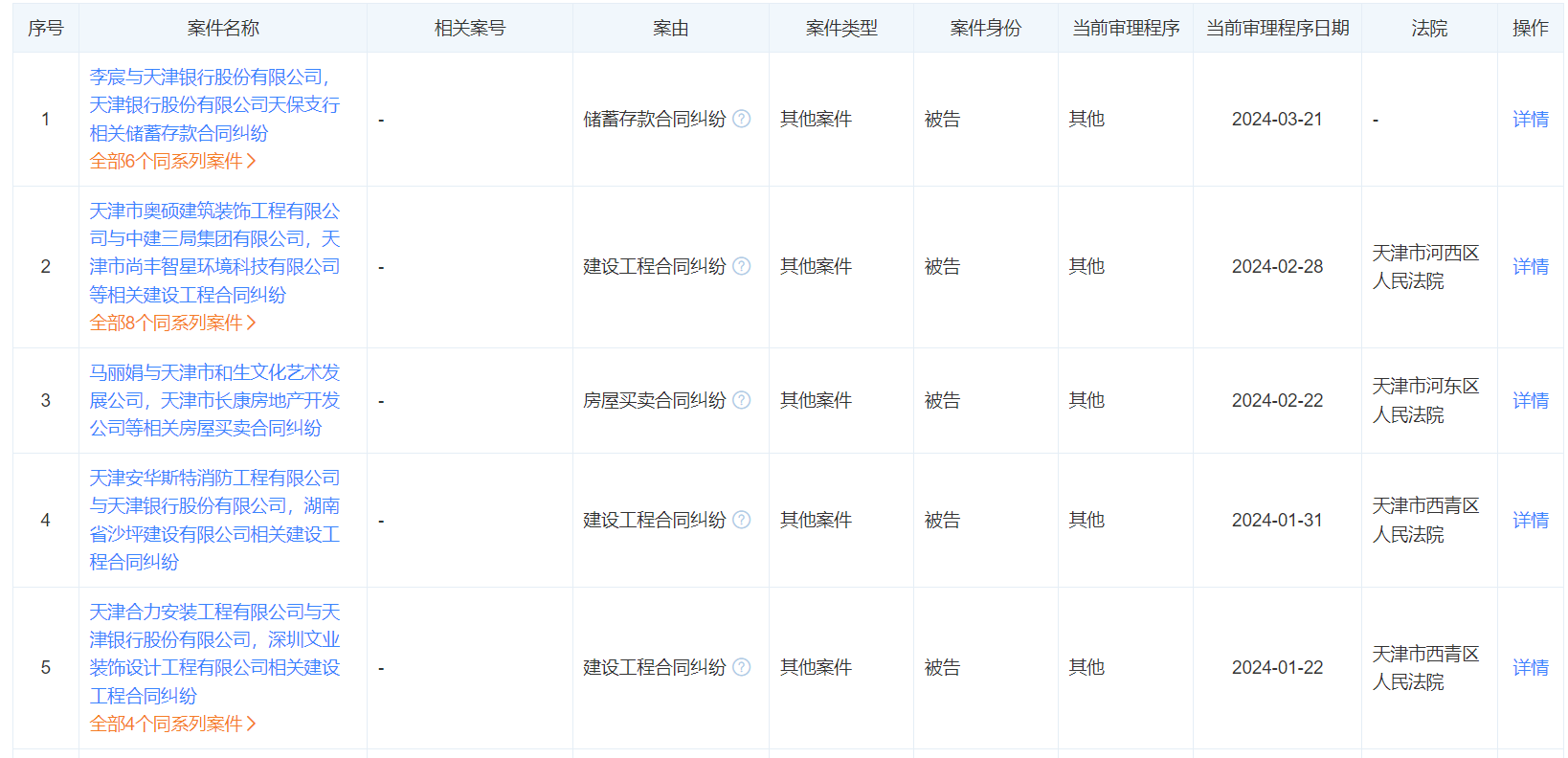Open details for case row 3
This screenshot has width=1568, height=758.
(1531, 400)
